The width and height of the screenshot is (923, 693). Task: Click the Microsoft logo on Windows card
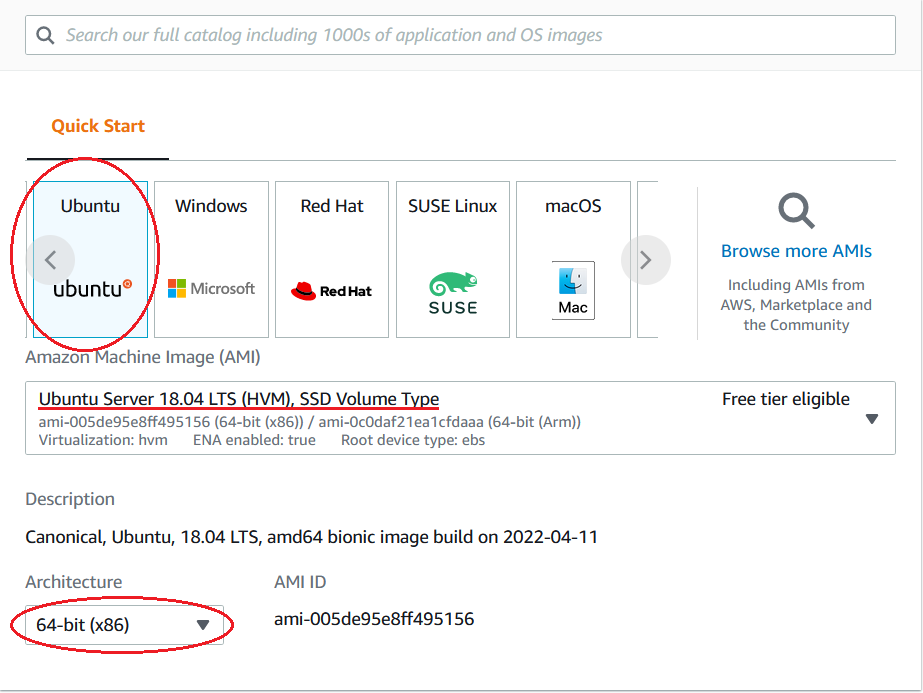point(211,289)
